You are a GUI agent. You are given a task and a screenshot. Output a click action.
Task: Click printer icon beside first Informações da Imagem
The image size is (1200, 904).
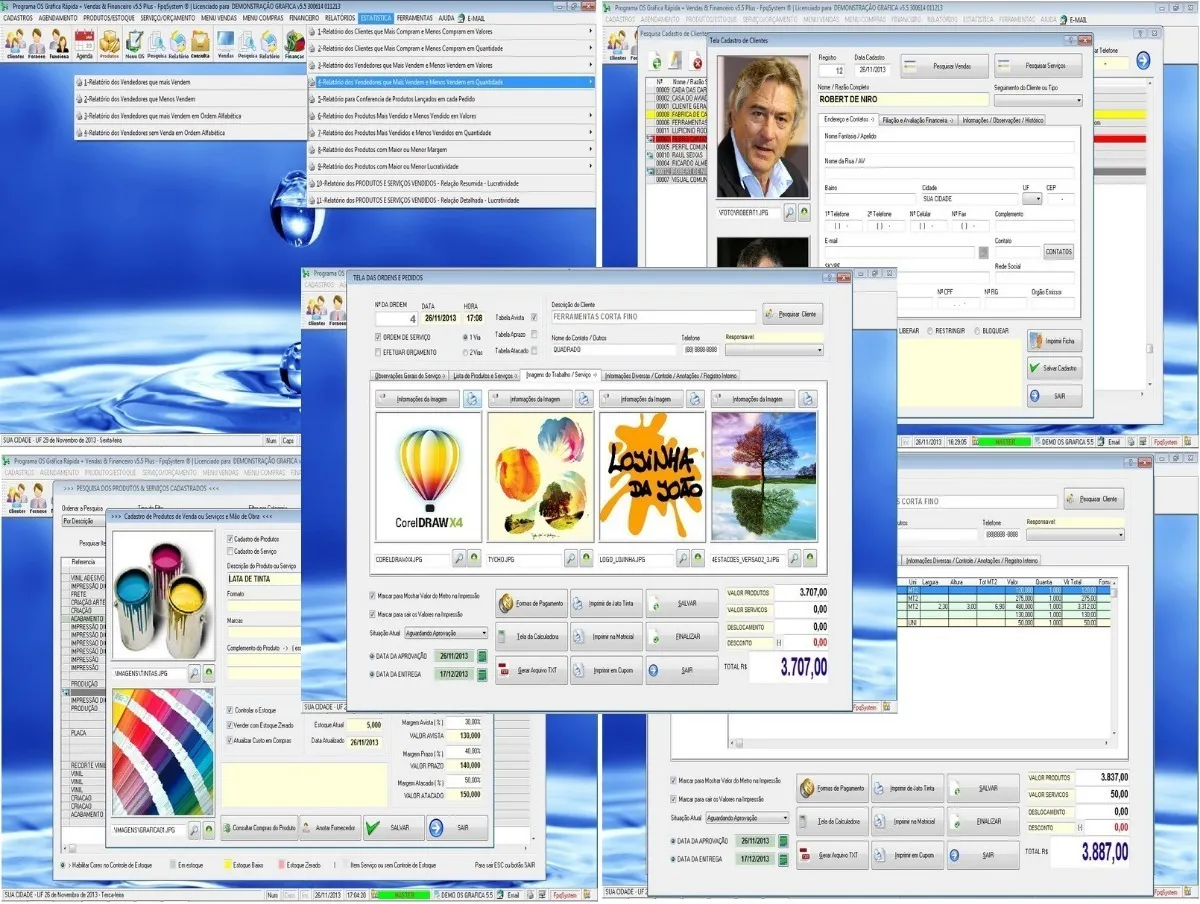coord(471,399)
